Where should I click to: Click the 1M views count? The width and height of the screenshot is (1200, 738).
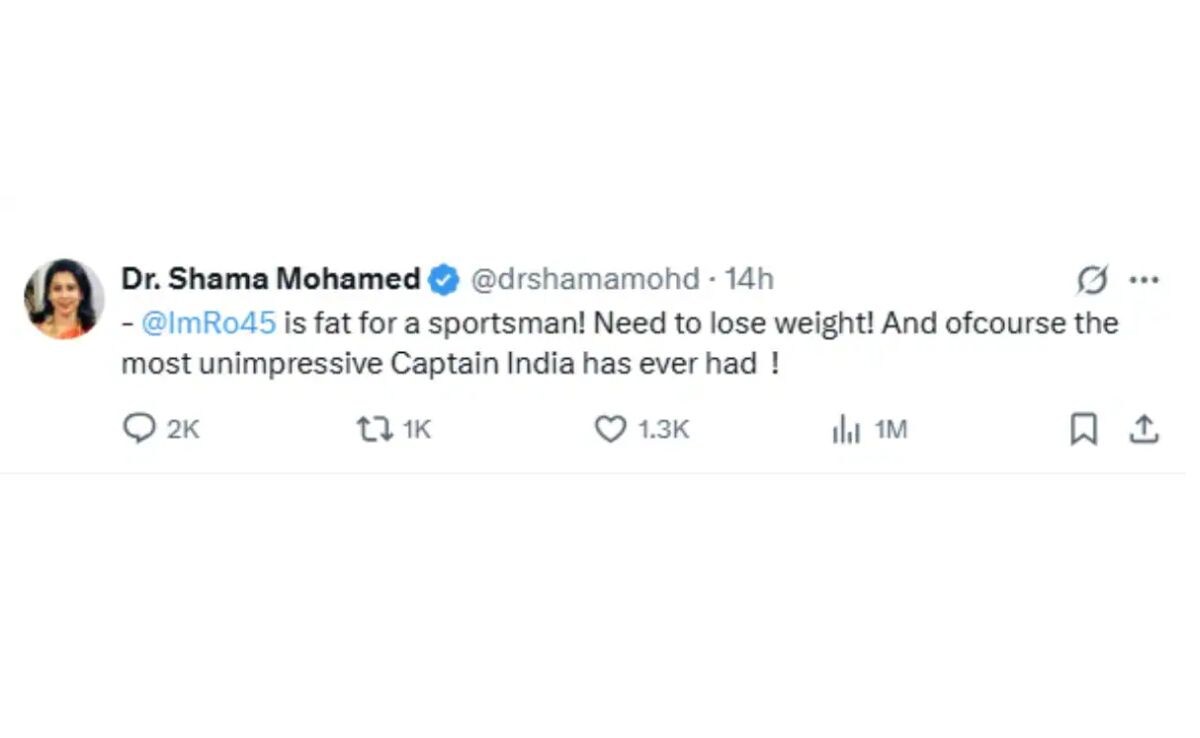[891, 430]
